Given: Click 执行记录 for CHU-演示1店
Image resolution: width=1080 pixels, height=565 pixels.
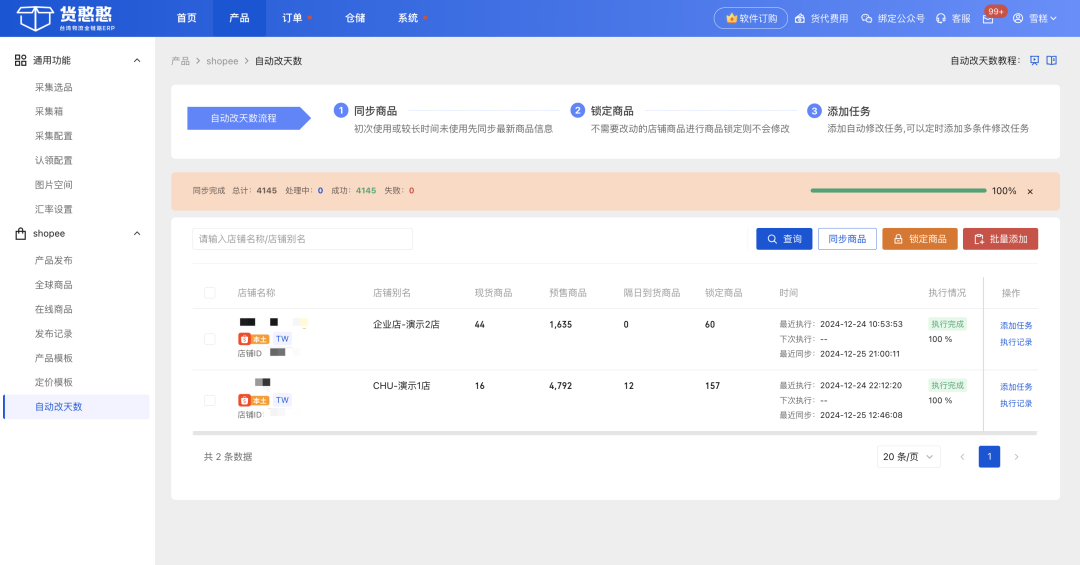Looking at the screenshot, I should tap(1016, 404).
